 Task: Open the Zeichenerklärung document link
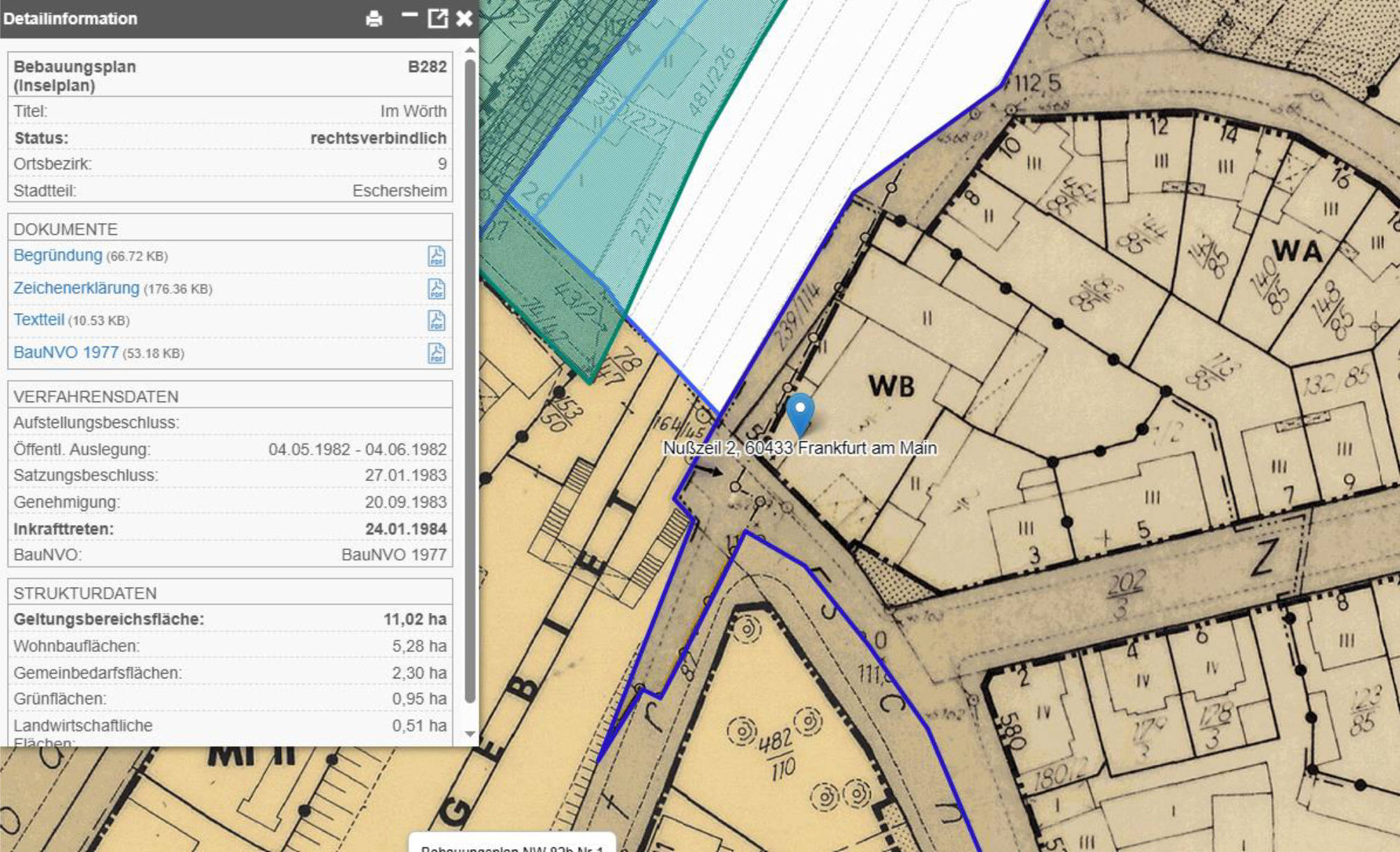[77, 288]
